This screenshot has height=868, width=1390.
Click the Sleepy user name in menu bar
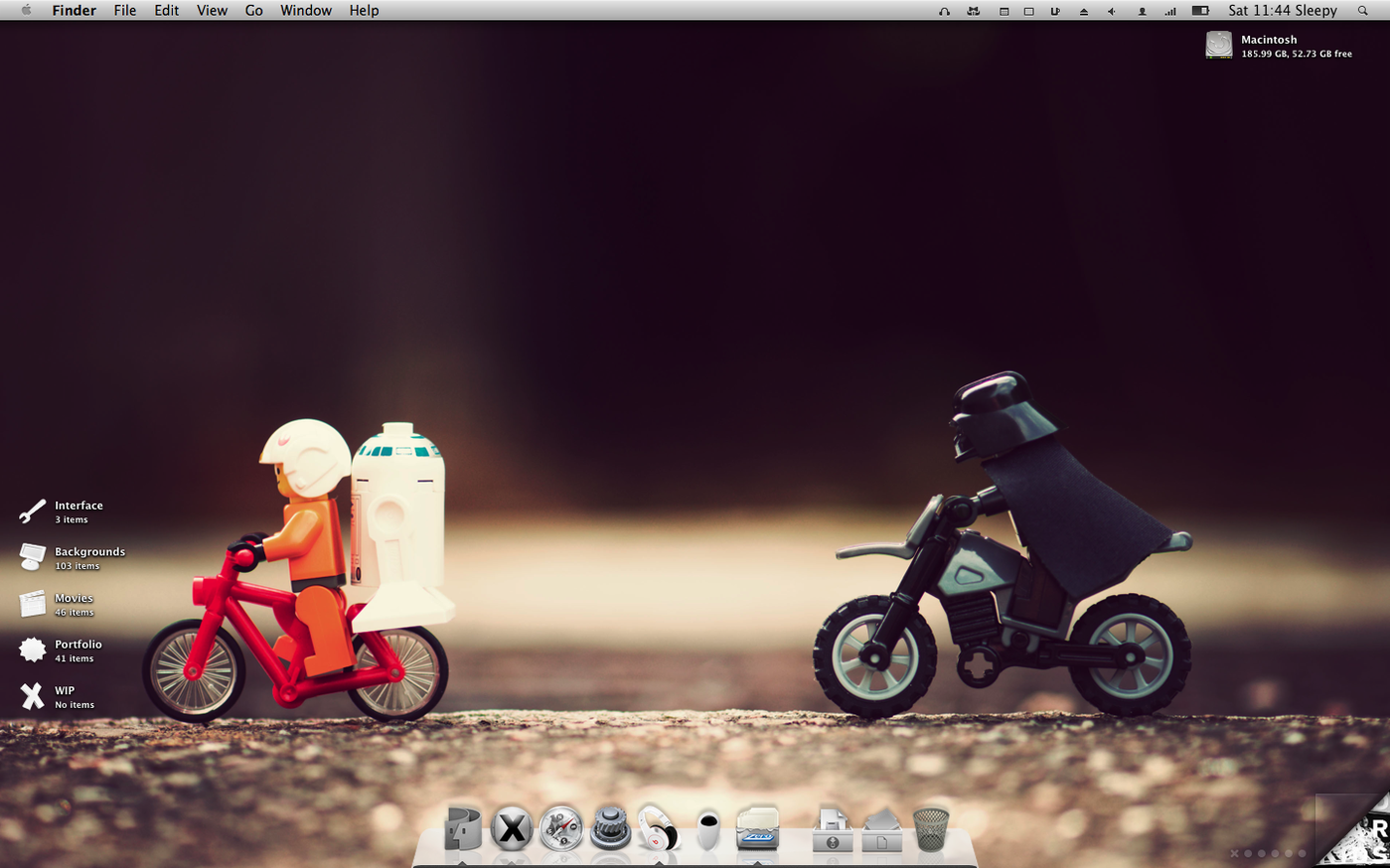(1315, 10)
